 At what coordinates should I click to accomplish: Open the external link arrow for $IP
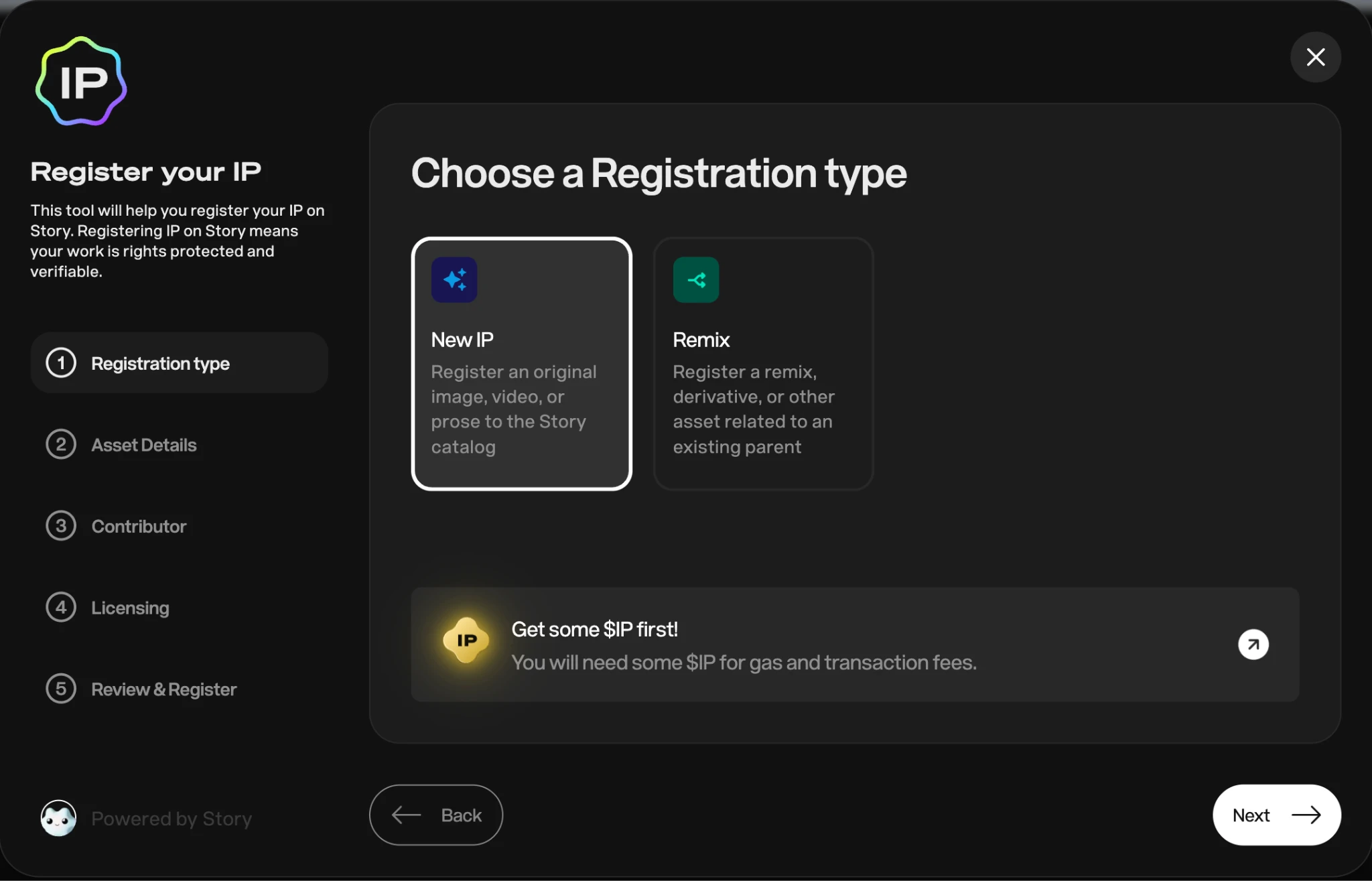point(1253,645)
